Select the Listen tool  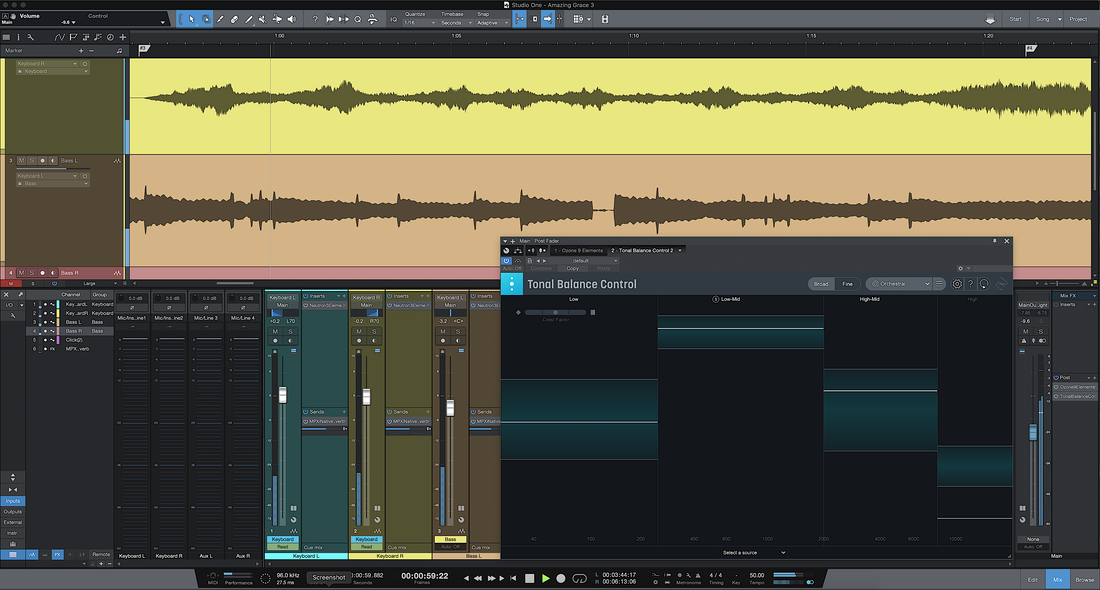[x=290, y=19]
